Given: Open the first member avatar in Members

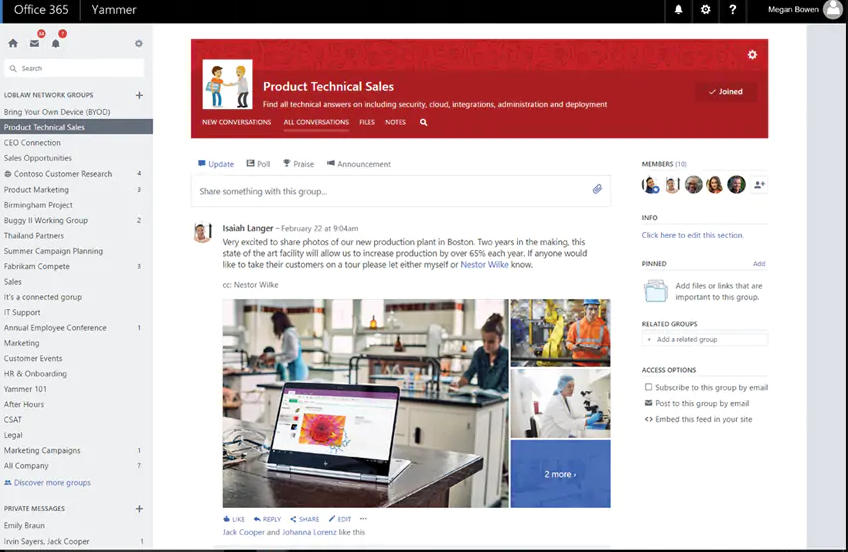Looking at the screenshot, I should coord(651,185).
